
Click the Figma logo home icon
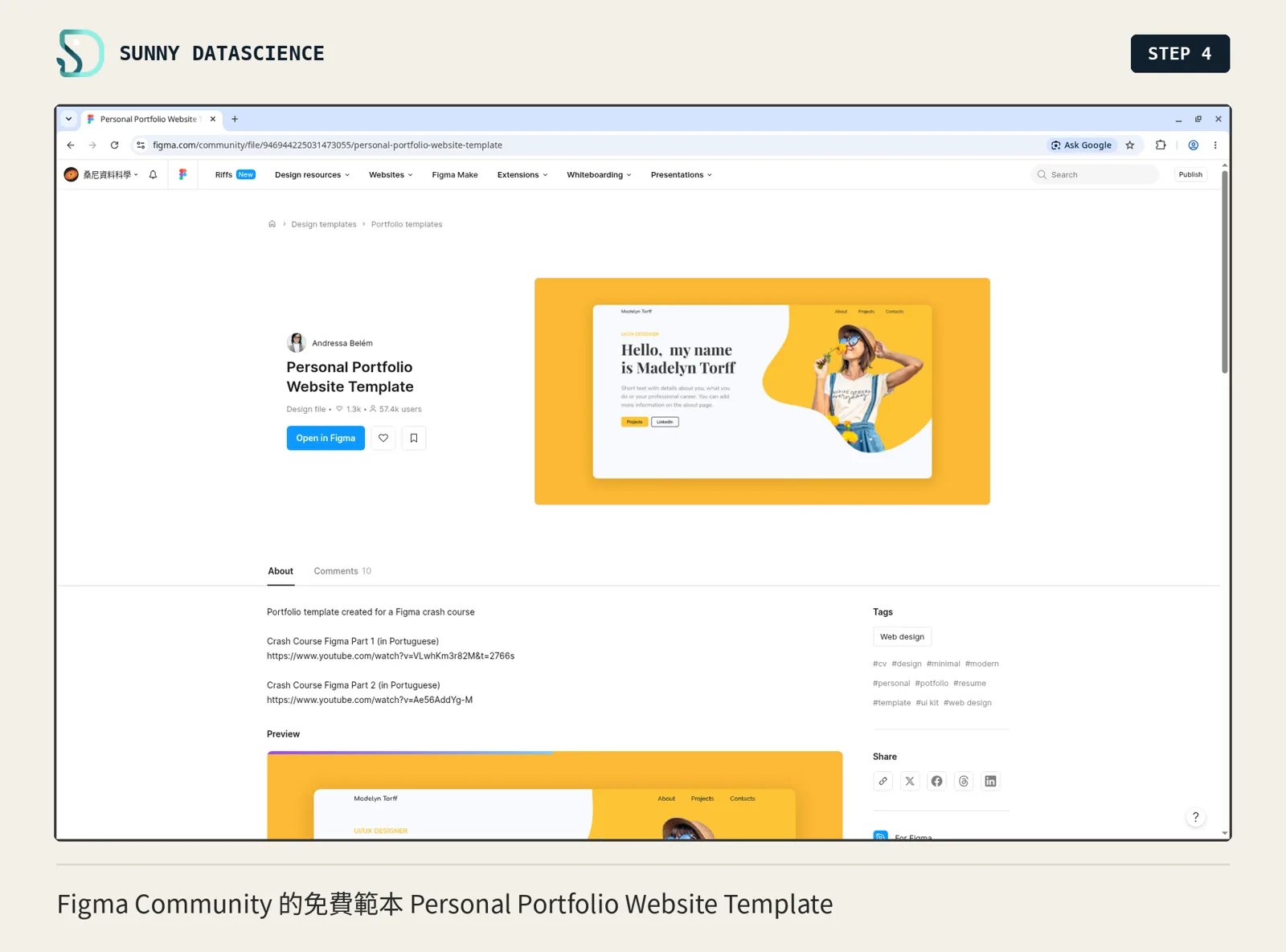tap(182, 174)
